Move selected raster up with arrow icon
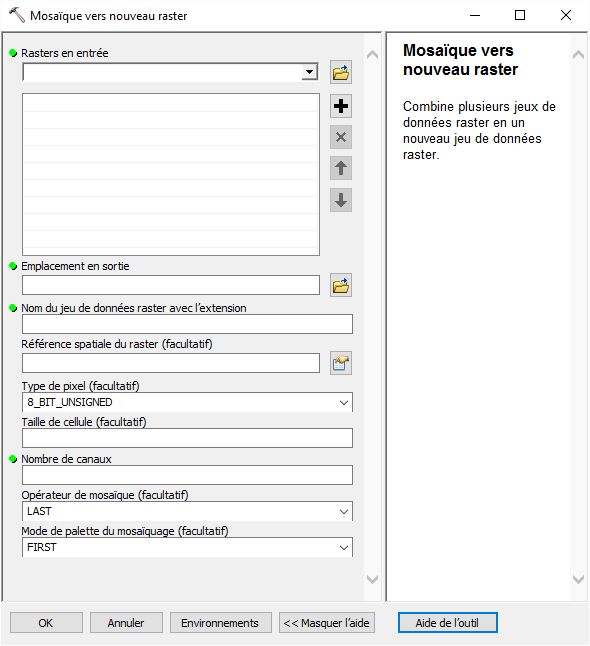The image size is (590, 646). point(341,168)
